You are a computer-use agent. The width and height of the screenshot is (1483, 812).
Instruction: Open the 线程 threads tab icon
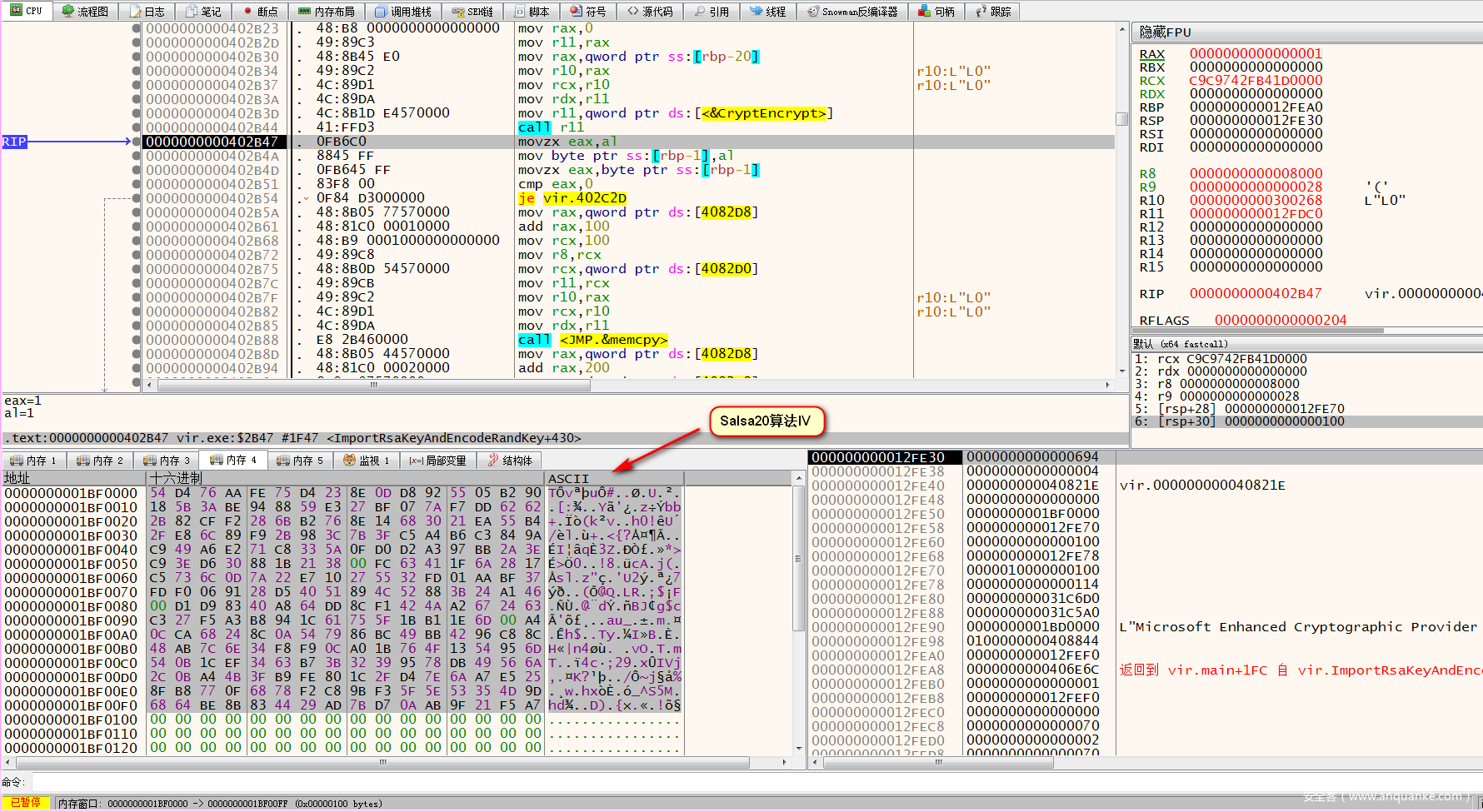(756, 12)
